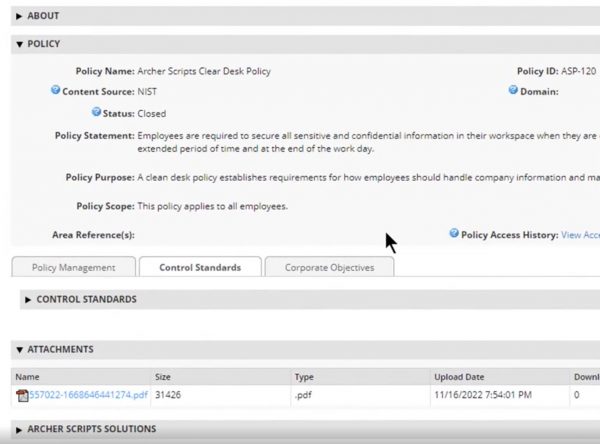Open attachment 557022-1668646441274.pdf
Image resolution: width=600 pixels, height=444 pixels.
click(x=88, y=395)
